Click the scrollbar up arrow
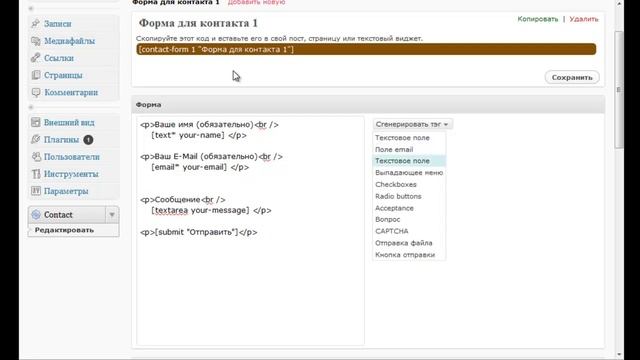Viewport: 640px width, 360px height. pos(619,3)
